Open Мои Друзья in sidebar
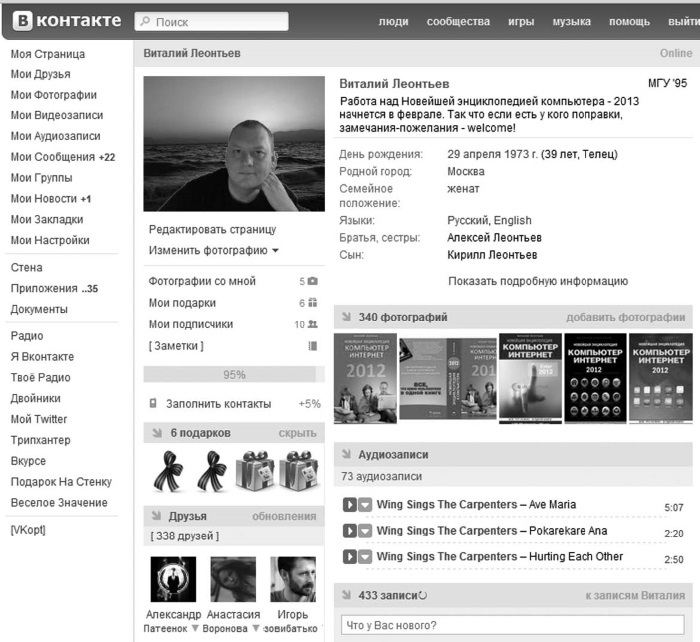 point(41,74)
